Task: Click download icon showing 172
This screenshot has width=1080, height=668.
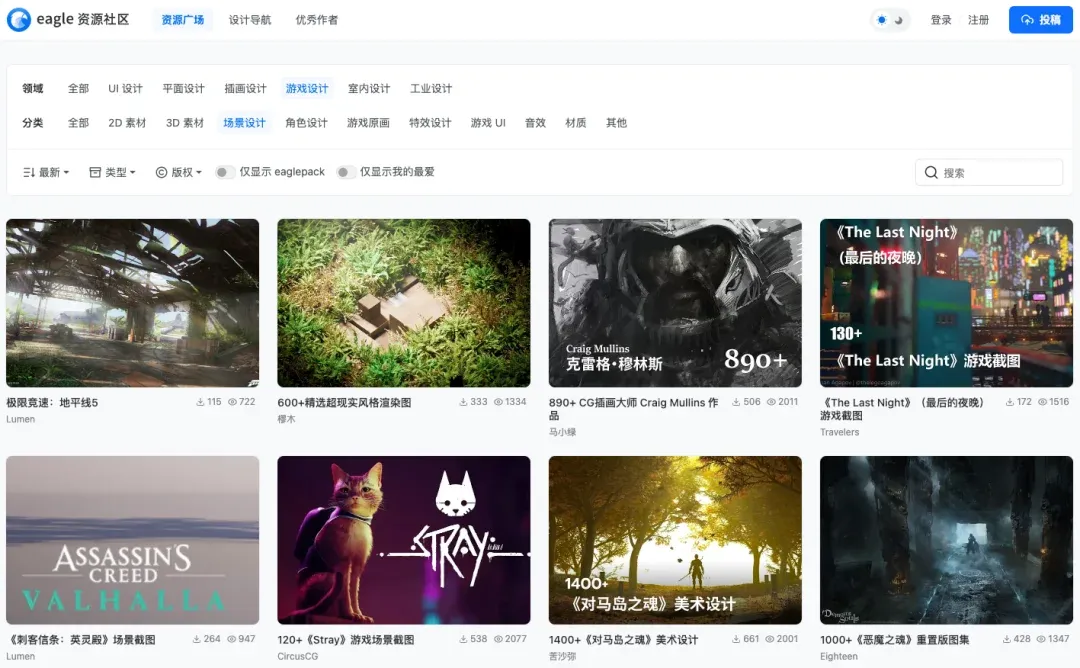Action: tap(1010, 401)
